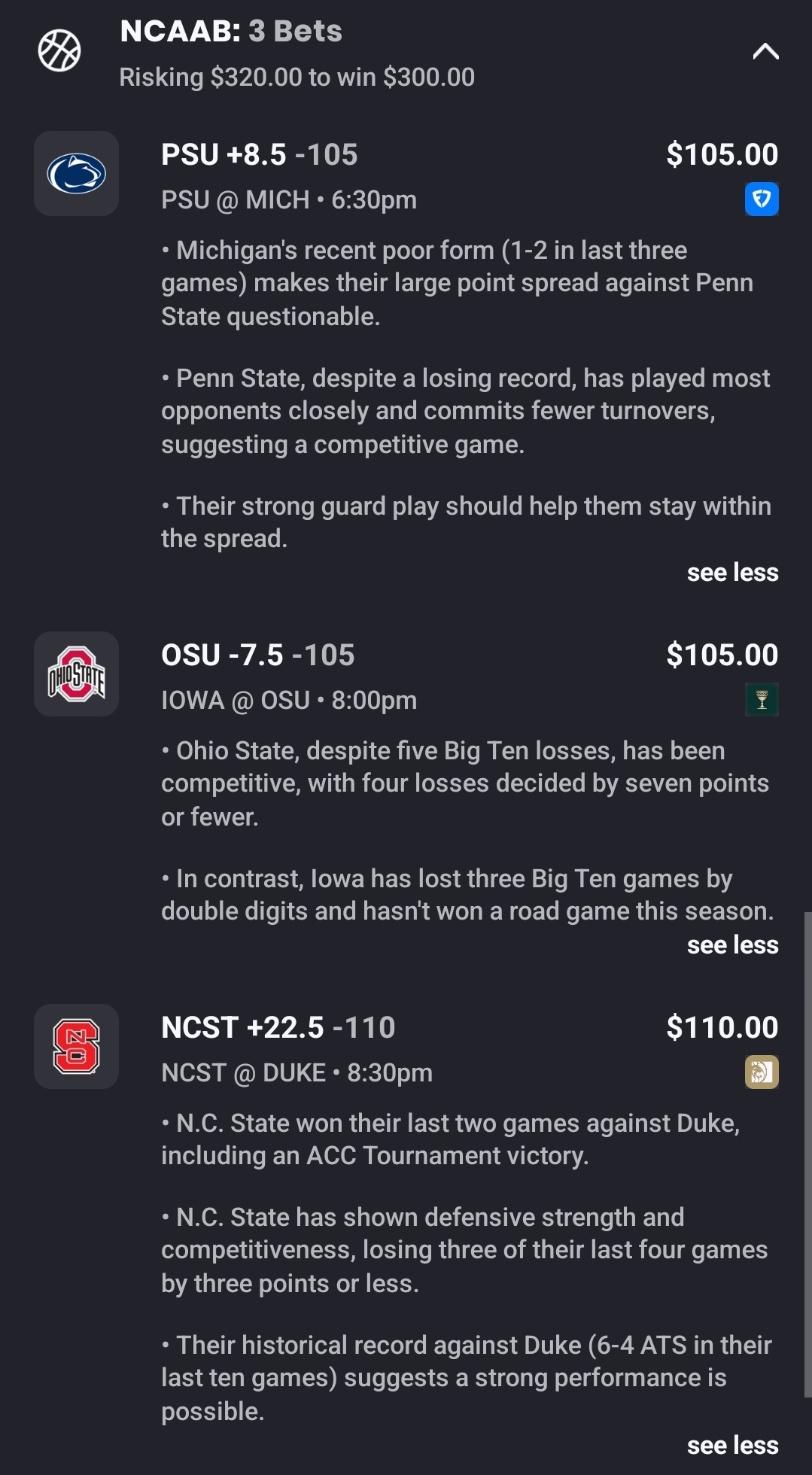Select the OSU -7.5 -105 bet title
Viewport: 812px width, 1475px height.
coord(257,655)
